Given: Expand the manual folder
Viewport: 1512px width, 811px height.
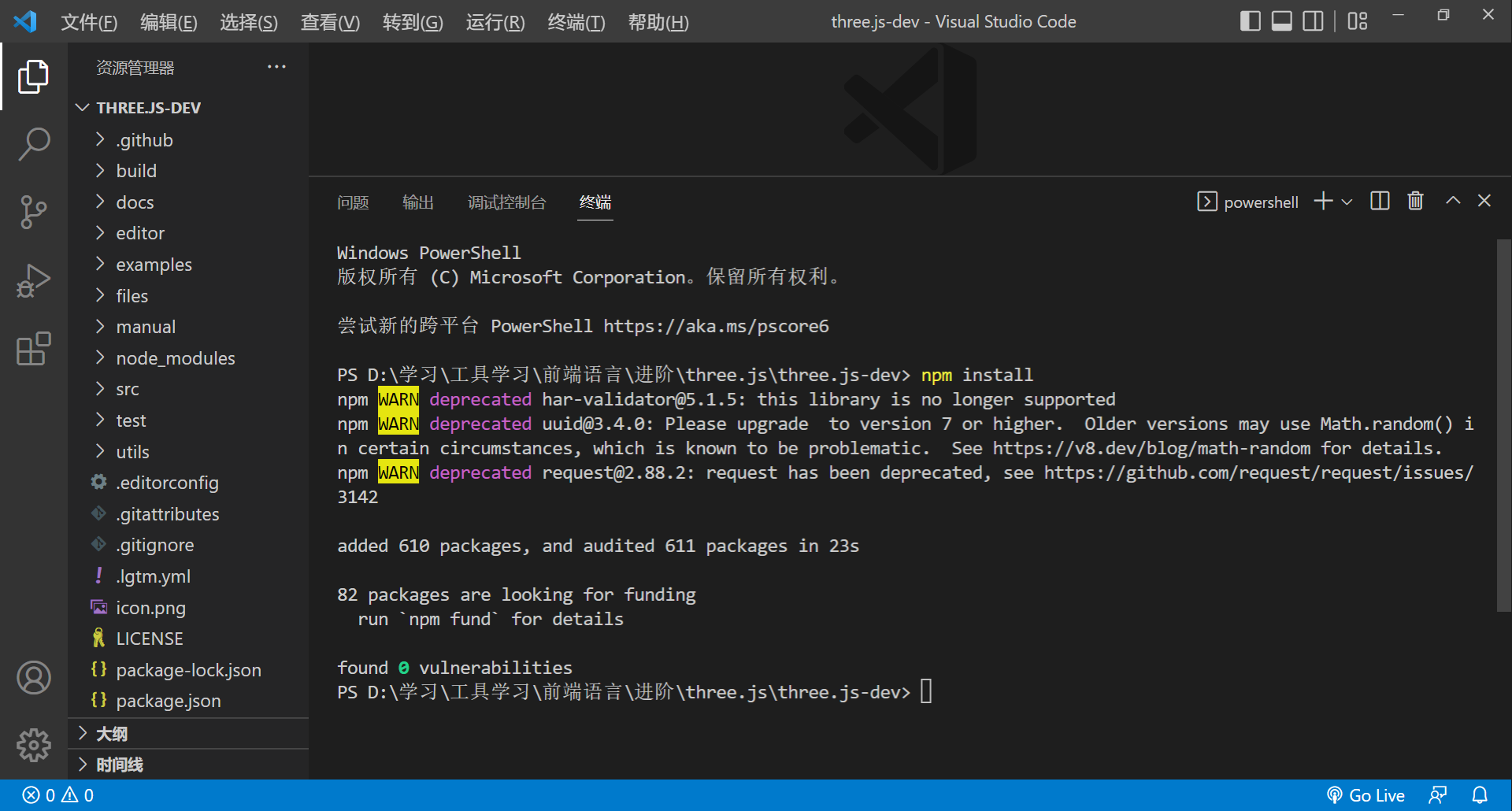Looking at the screenshot, I should point(188,327).
